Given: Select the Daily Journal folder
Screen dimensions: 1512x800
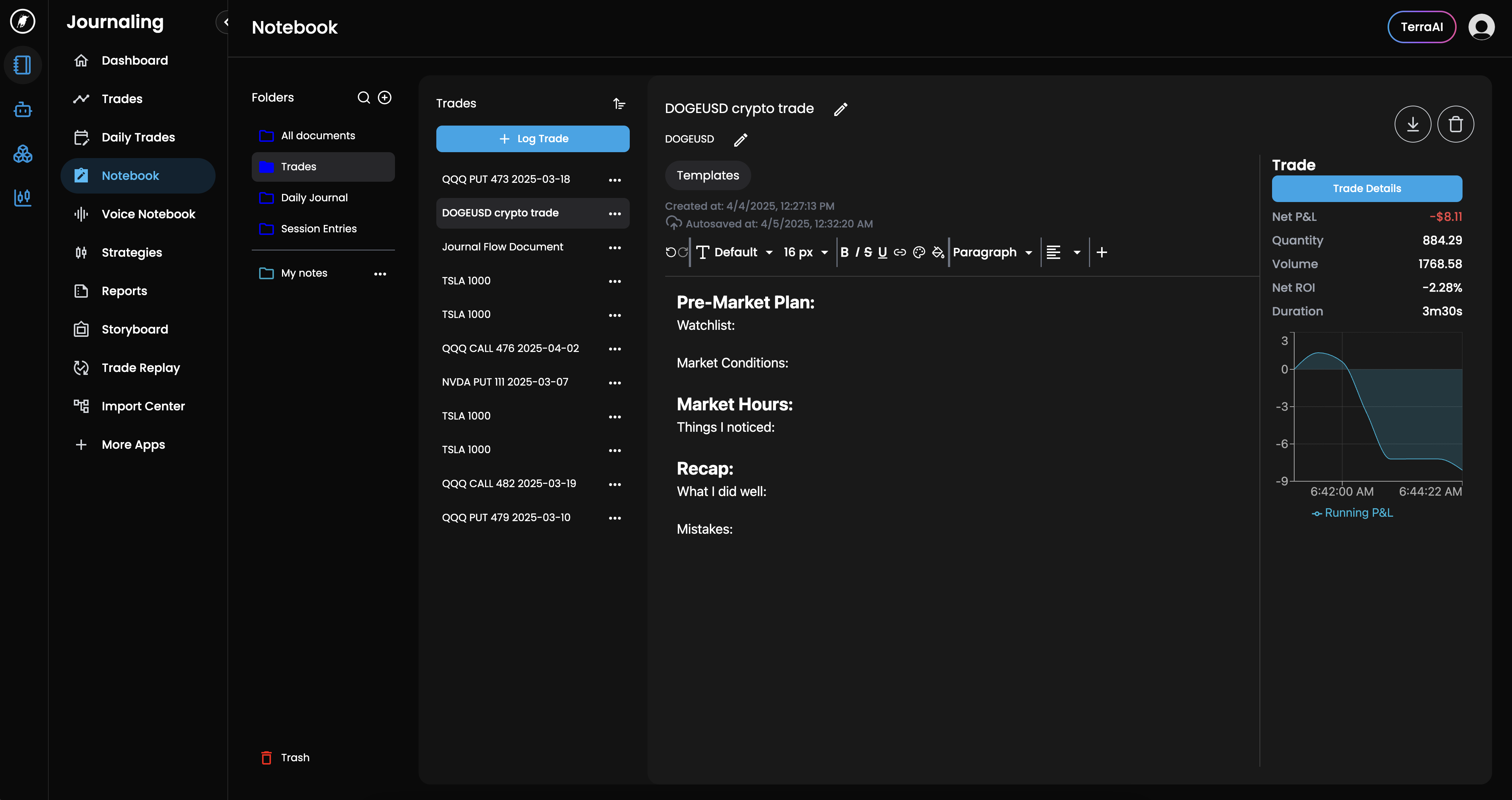Looking at the screenshot, I should [314, 198].
